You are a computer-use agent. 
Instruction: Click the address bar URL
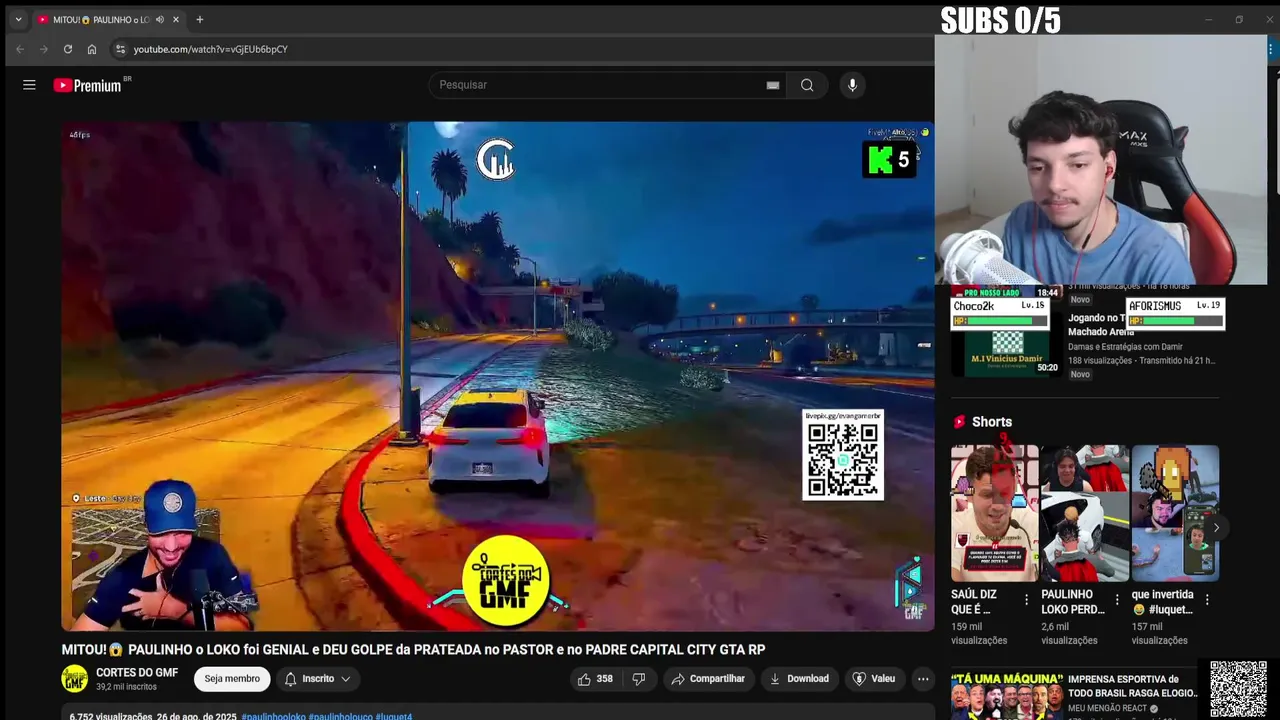(x=210, y=49)
